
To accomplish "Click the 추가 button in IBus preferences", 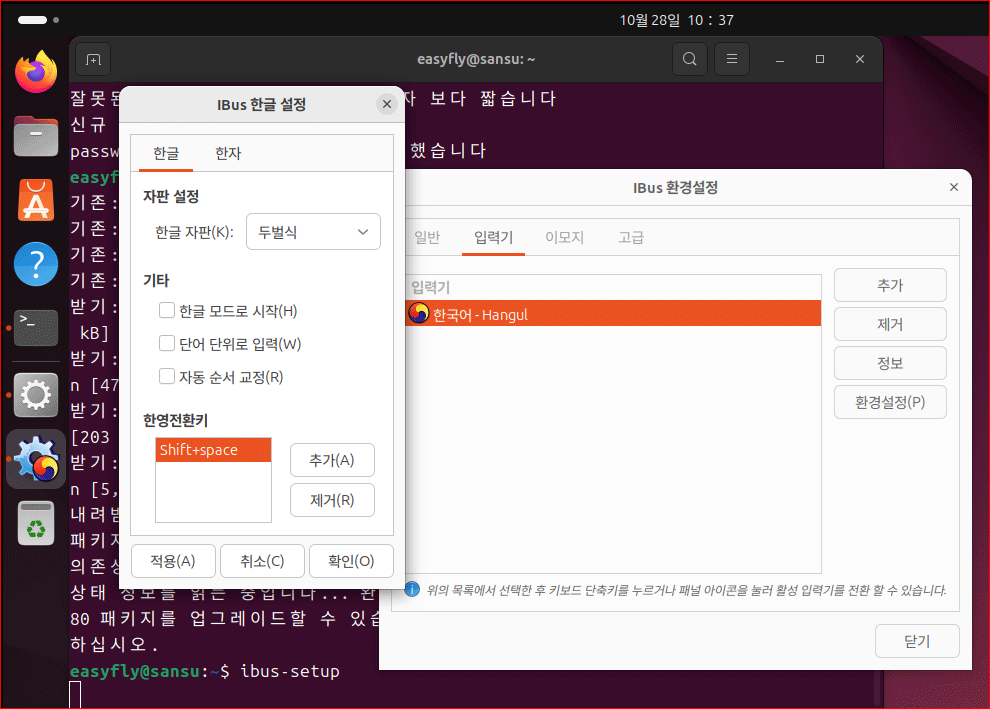I will 890,285.
